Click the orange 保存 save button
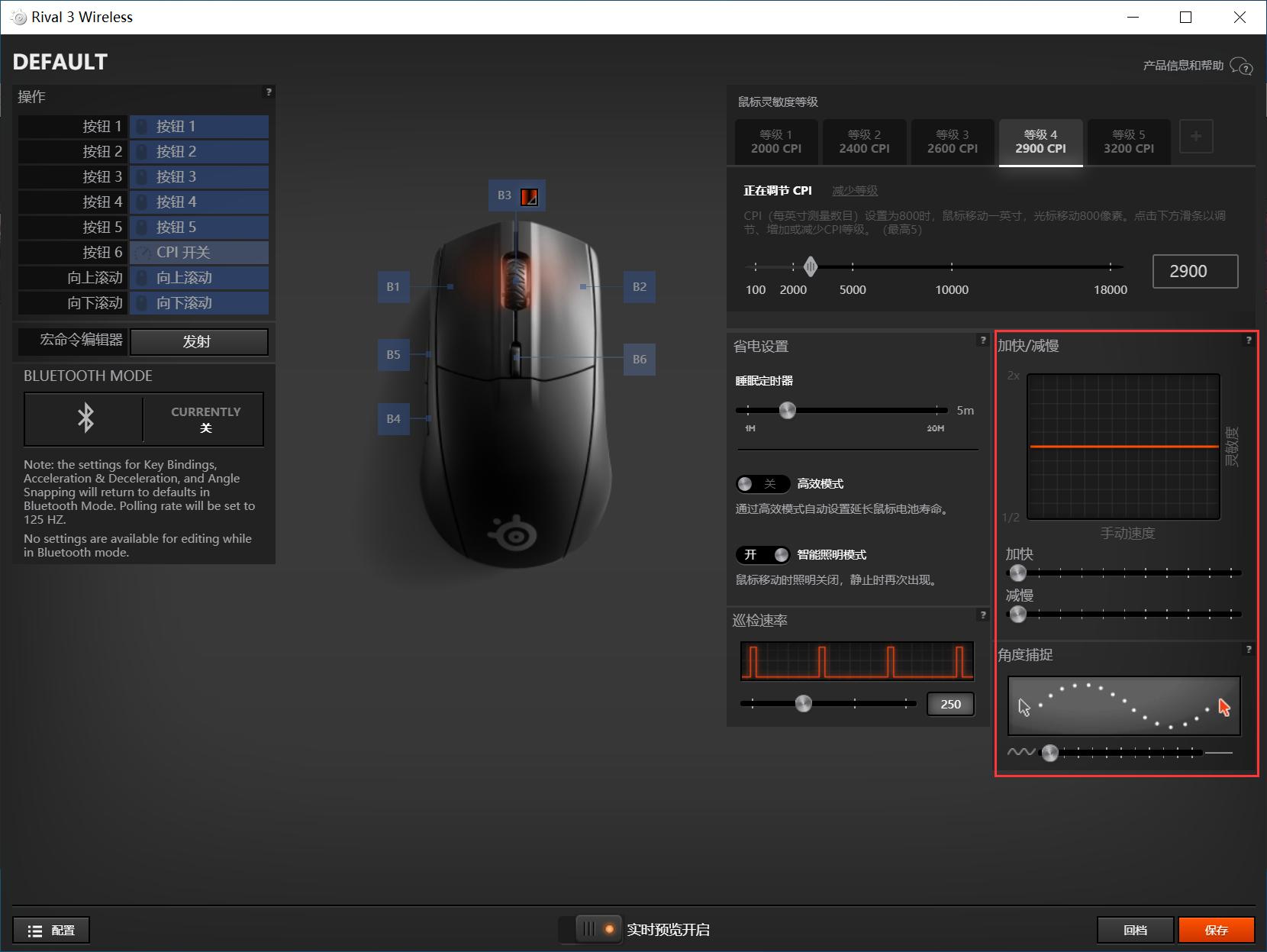Viewport: 1267px width, 952px height. pos(1216,930)
